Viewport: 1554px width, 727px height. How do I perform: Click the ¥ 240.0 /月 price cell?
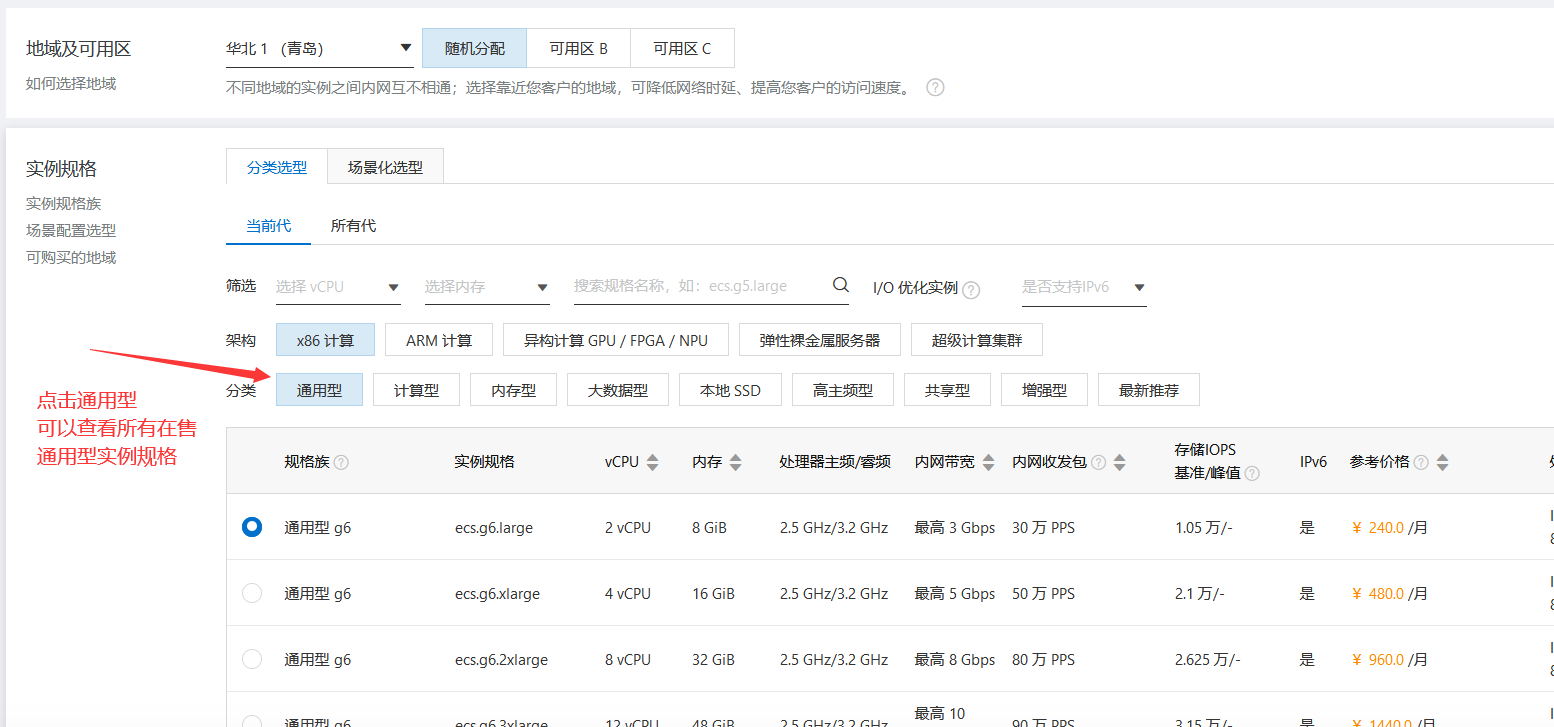click(x=1389, y=527)
